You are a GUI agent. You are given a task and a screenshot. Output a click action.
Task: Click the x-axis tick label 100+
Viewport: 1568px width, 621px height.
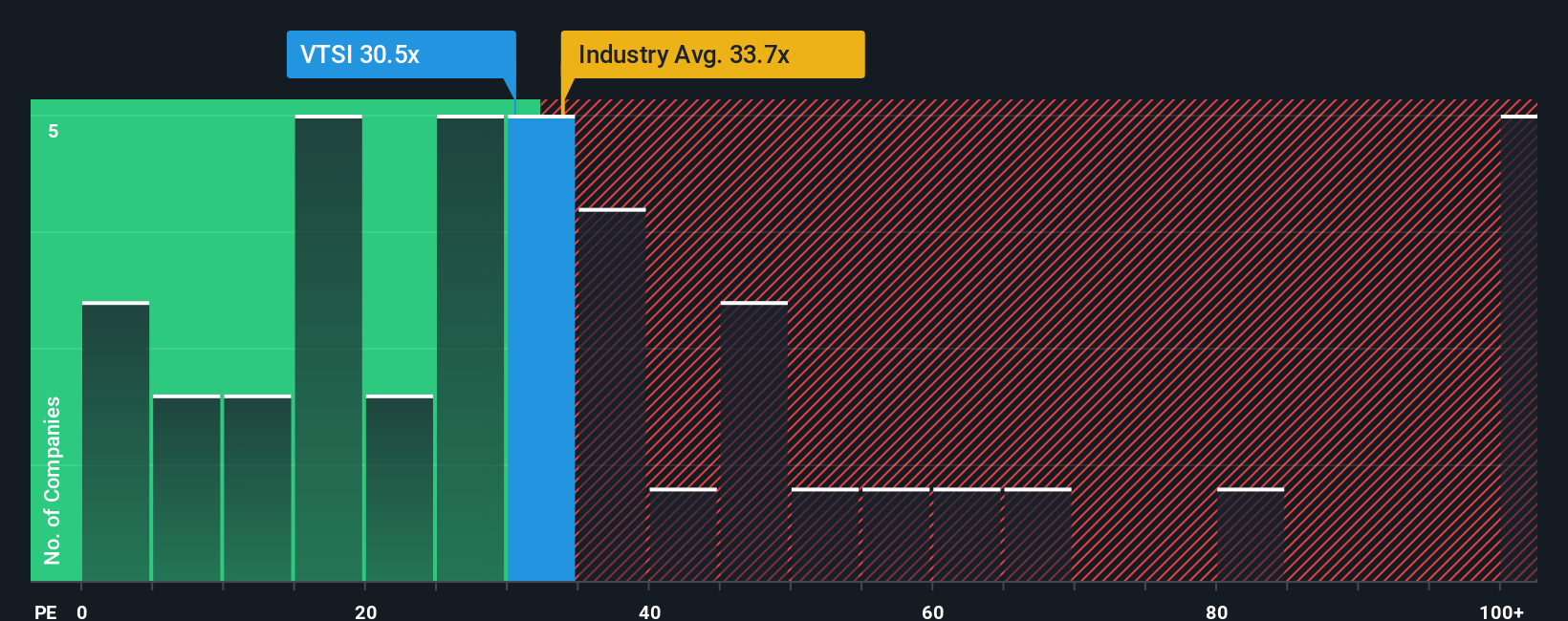click(x=1501, y=612)
